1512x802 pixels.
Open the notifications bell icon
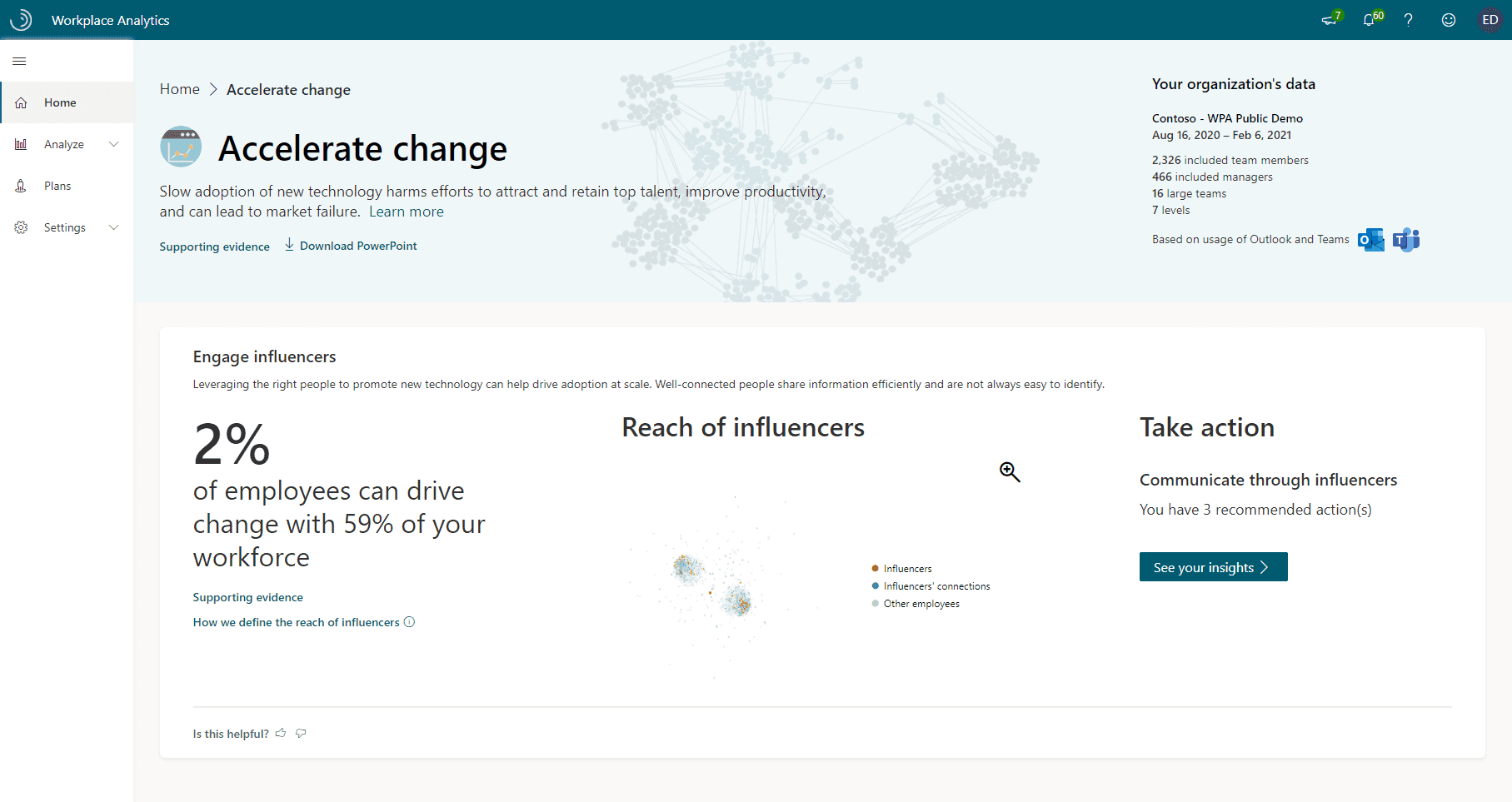1369,20
